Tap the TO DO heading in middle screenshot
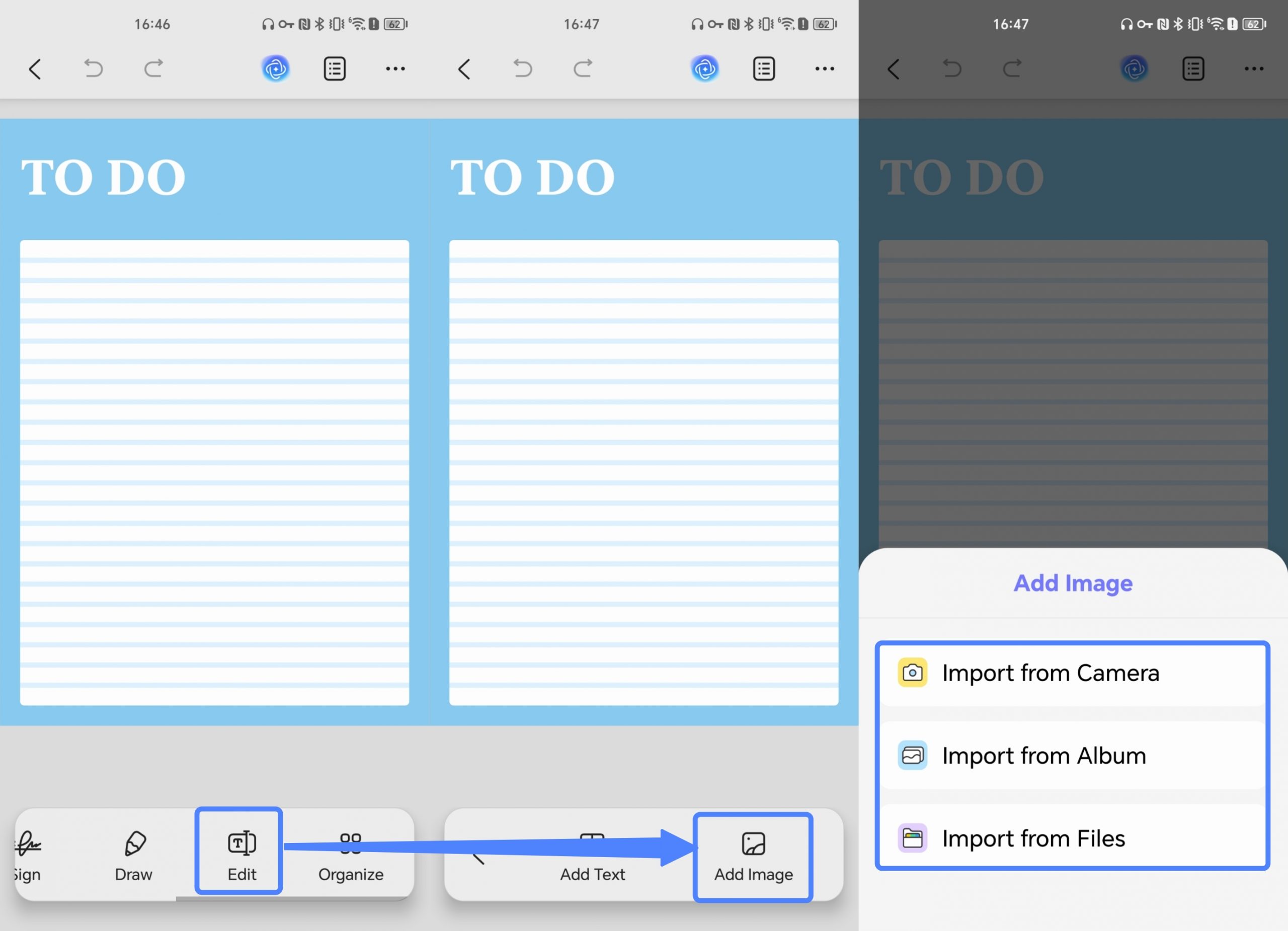Image resolution: width=1288 pixels, height=931 pixels. click(533, 178)
